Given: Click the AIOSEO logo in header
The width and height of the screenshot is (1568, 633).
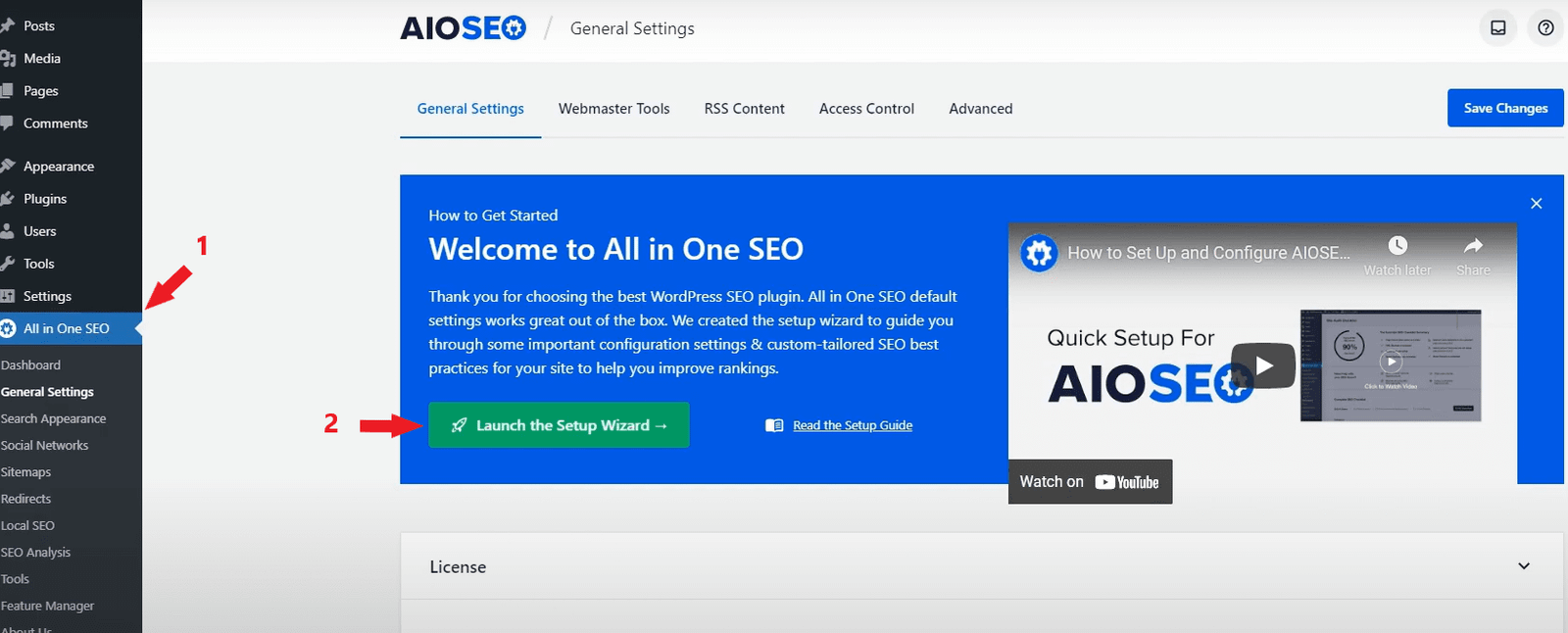Looking at the screenshot, I should [463, 28].
